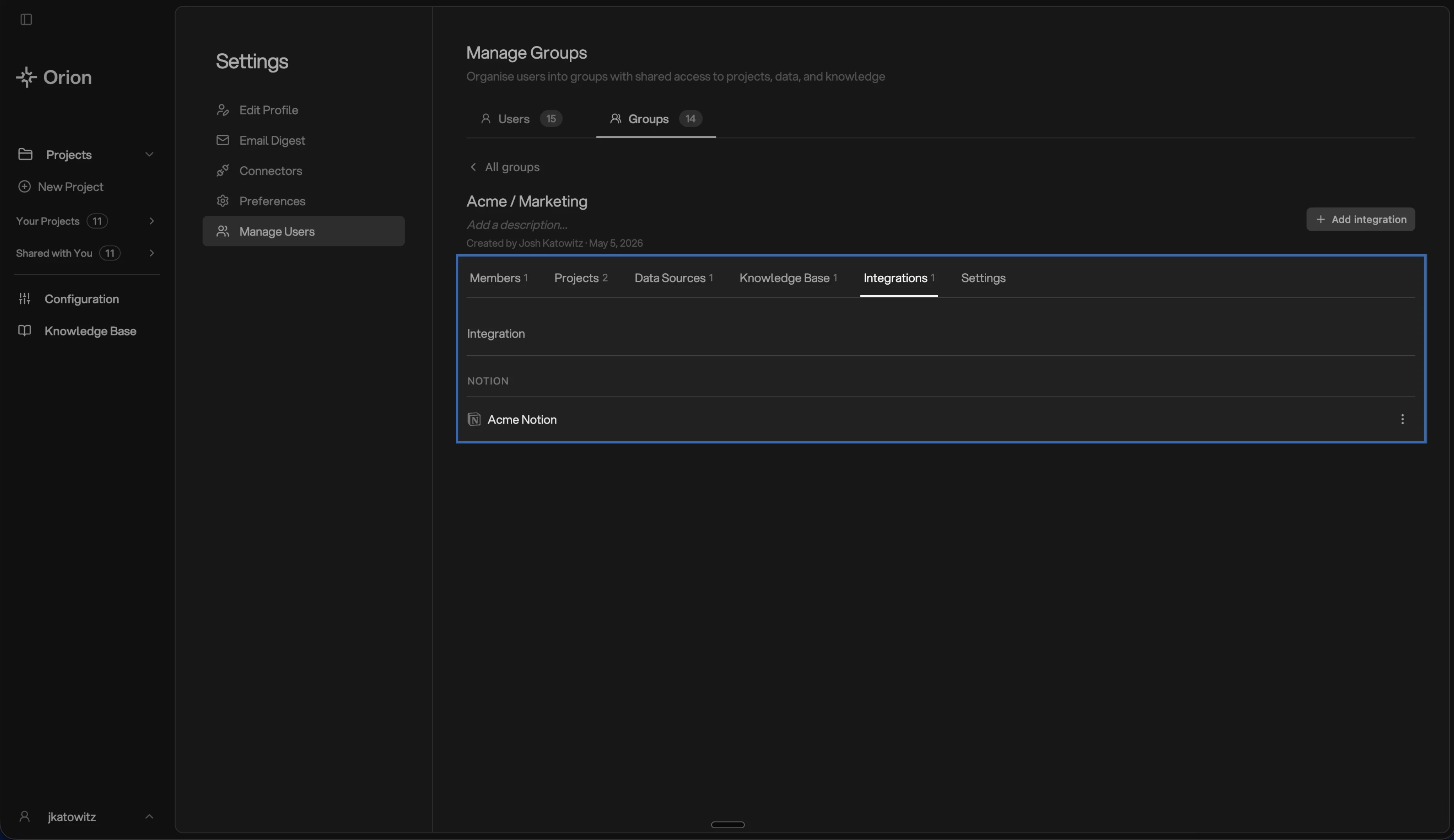The width and height of the screenshot is (1454, 840).
Task: Click the Users tab person icon
Action: [486, 118]
